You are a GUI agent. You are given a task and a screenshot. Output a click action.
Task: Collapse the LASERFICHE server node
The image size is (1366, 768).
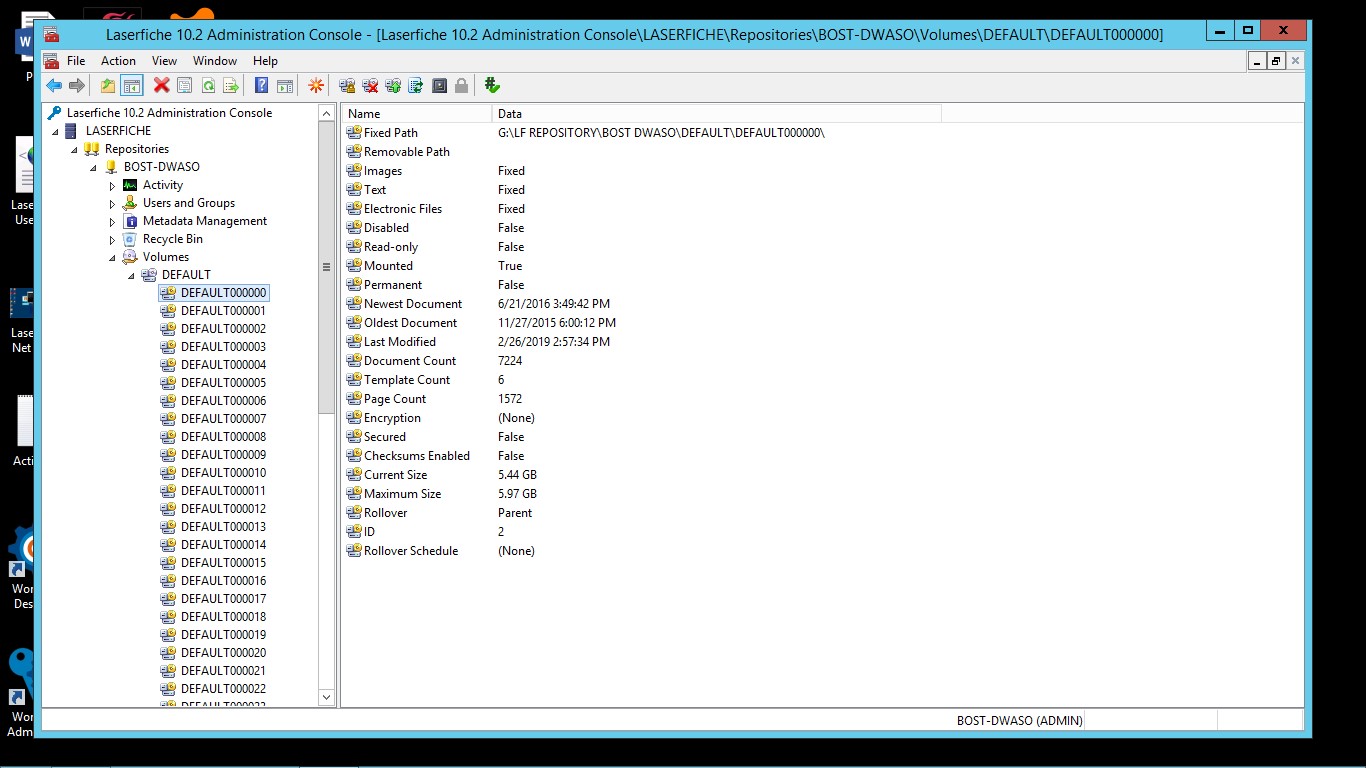pos(56,132)
